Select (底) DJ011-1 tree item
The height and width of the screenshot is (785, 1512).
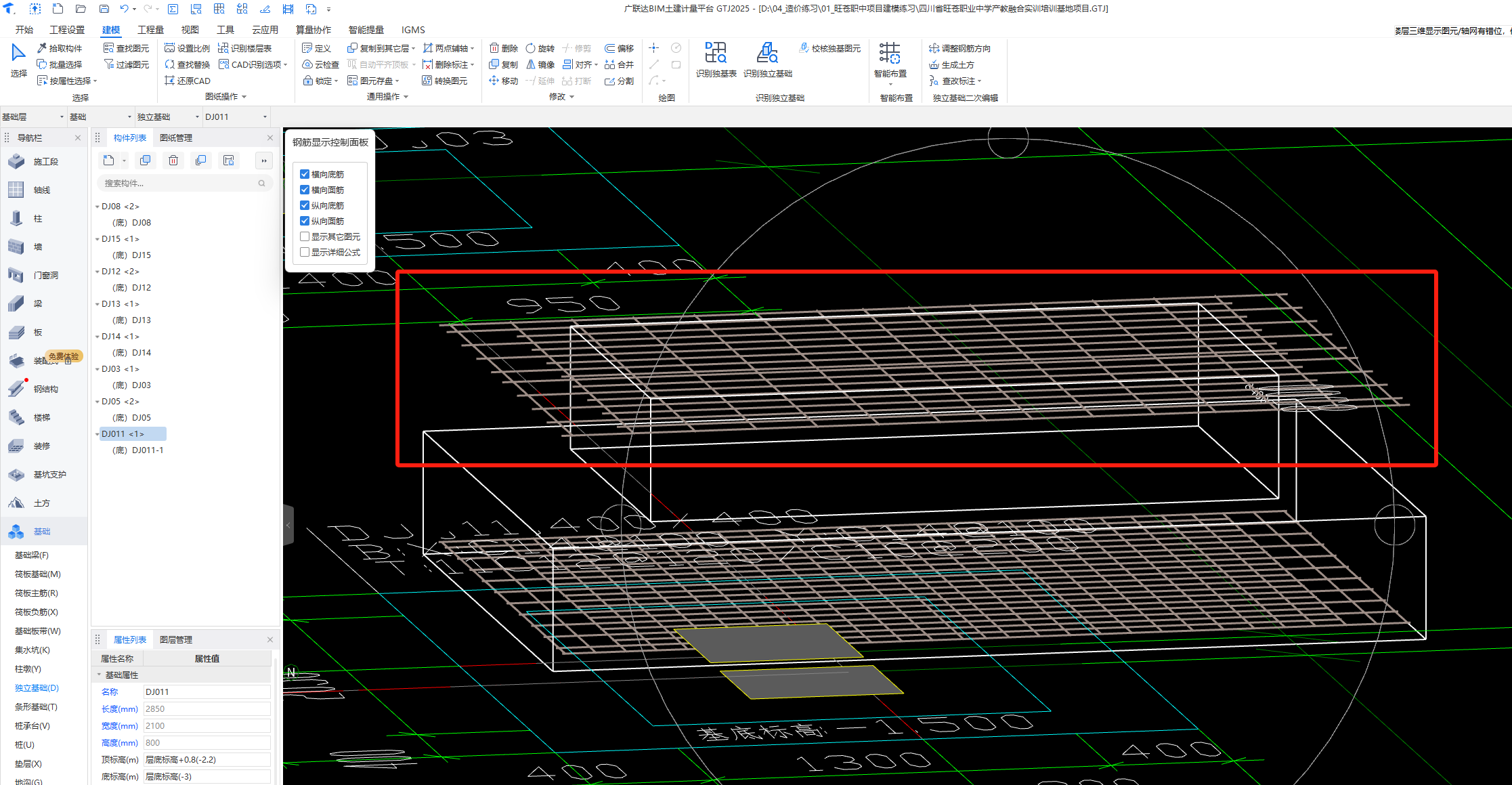pyautogui.click(x=138, y=450)
